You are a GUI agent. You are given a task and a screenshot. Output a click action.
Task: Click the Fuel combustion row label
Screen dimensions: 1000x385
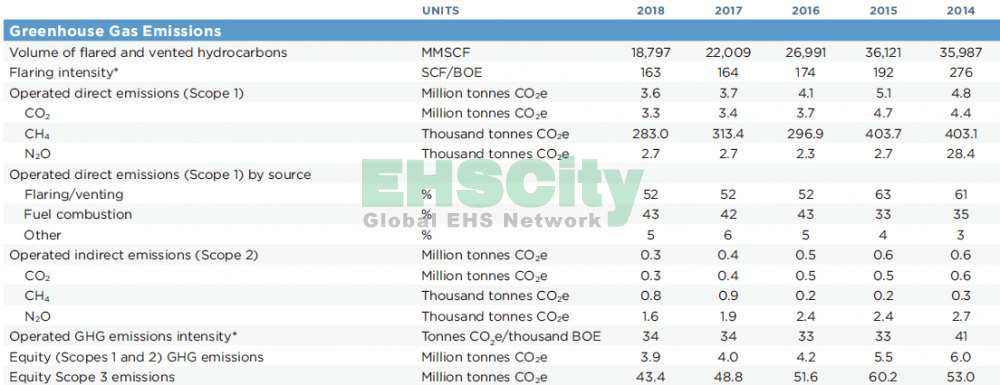[x=78, y=214]
